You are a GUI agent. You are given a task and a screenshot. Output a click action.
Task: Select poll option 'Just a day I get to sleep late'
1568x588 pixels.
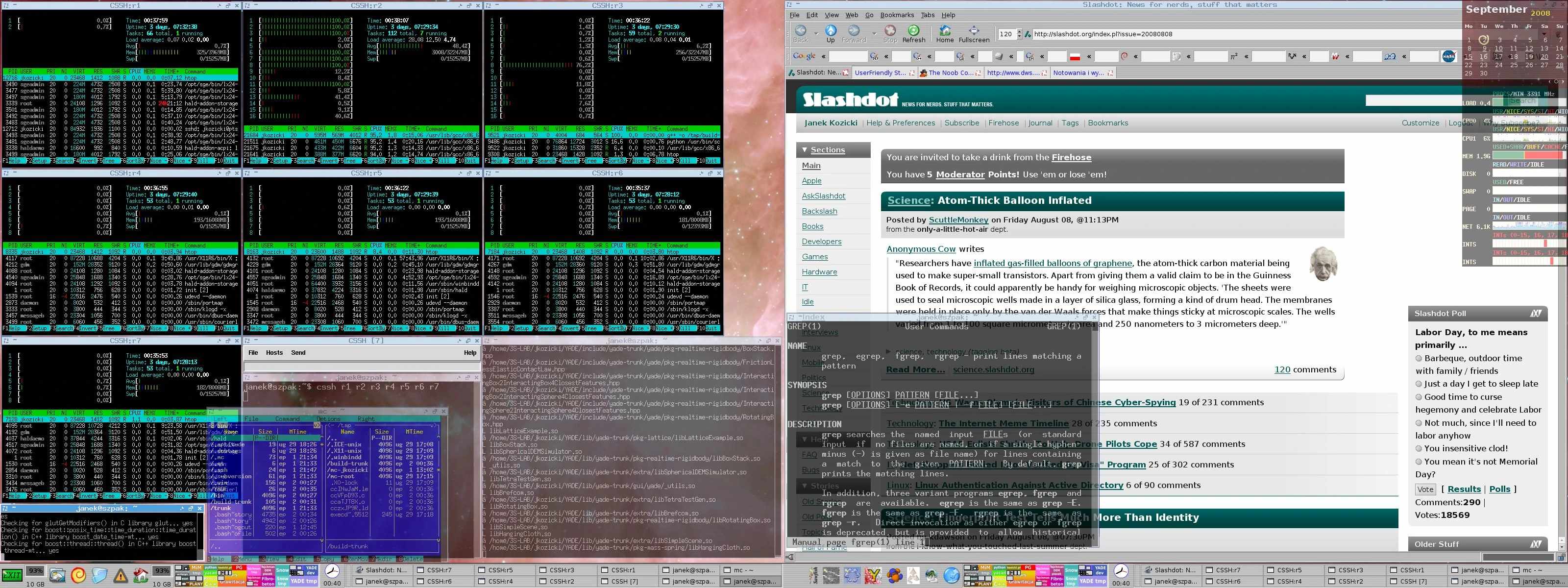pos(1419,384)
